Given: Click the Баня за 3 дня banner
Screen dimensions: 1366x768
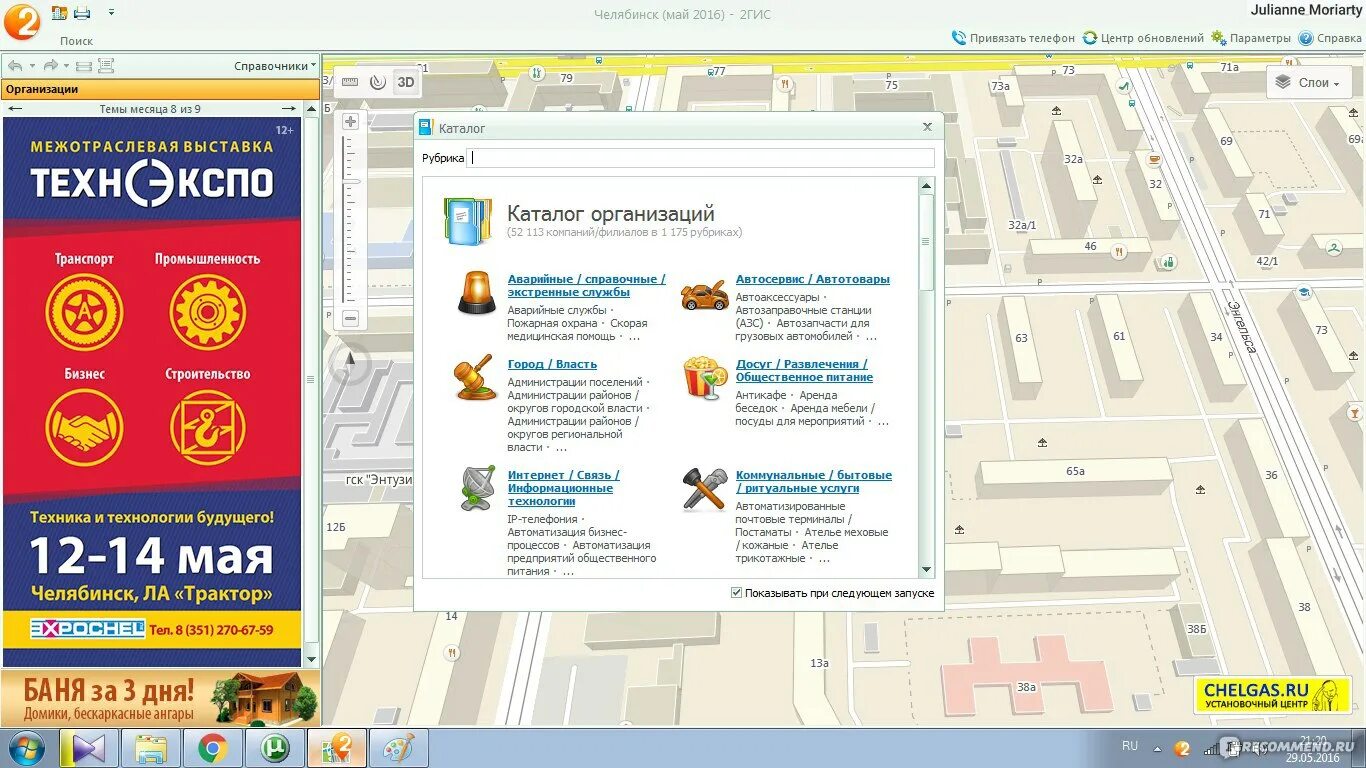Looking at the screenshot, I should pos(160,698).
